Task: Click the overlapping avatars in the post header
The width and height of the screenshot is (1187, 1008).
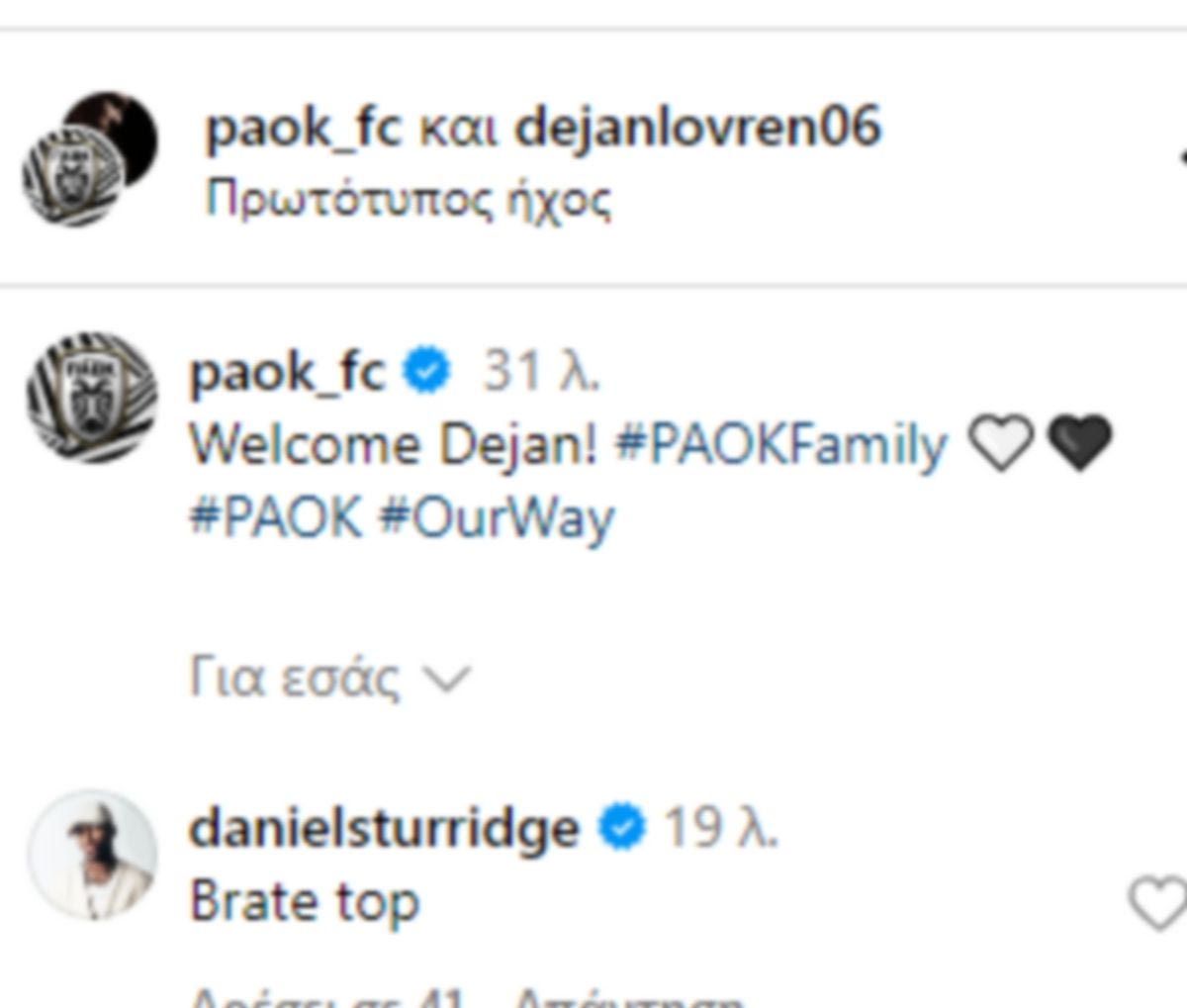Action: coord(90,159)
